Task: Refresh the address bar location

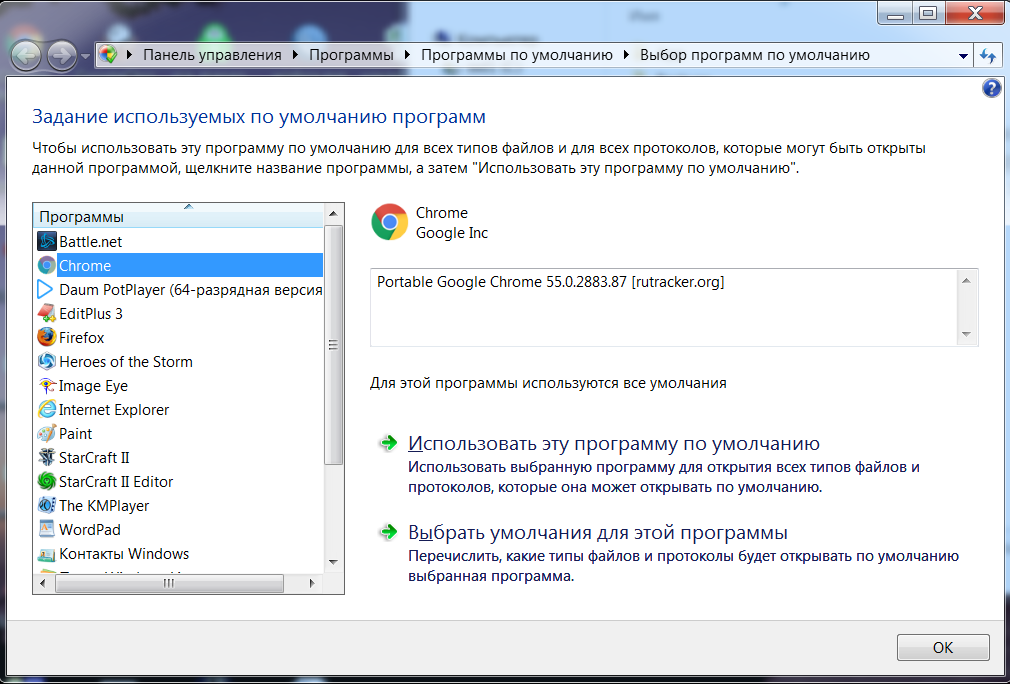Action: pos(987,55)
